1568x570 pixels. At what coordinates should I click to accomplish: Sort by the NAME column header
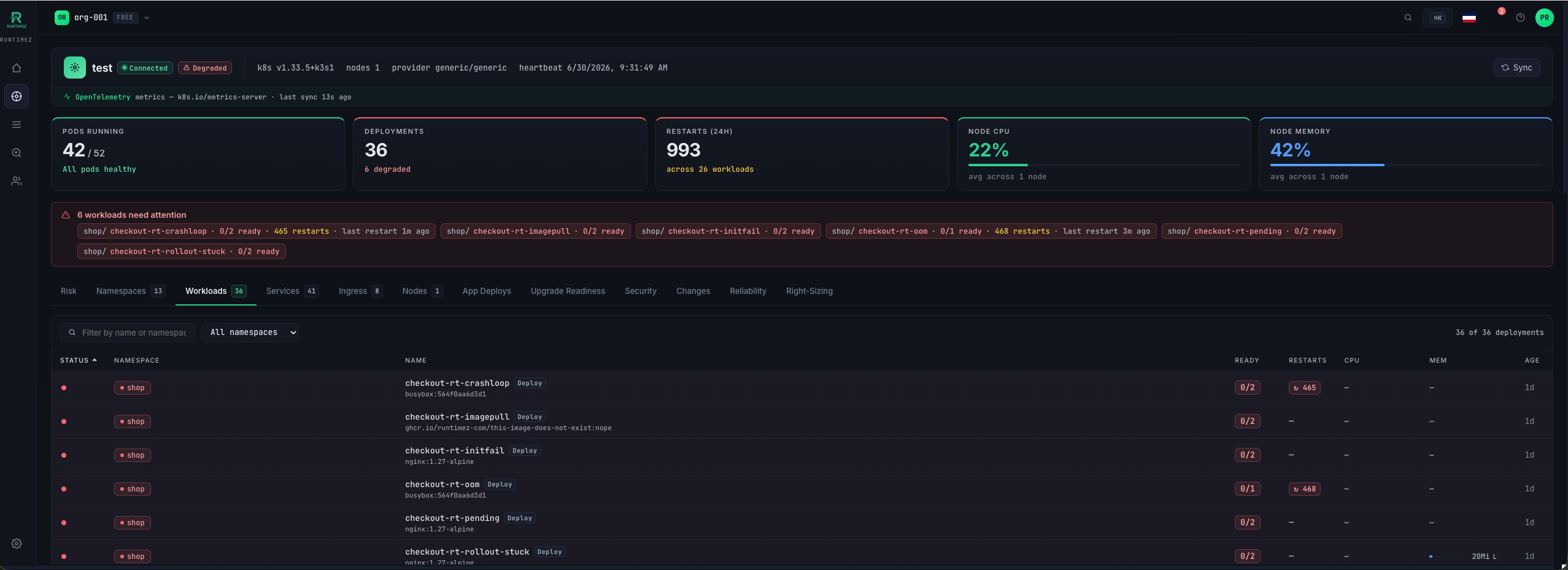[x=415, y=360]
